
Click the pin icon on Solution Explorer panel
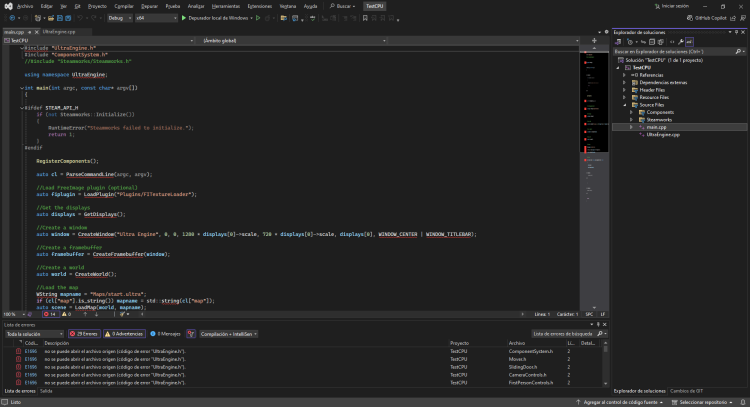pos(737,32)
